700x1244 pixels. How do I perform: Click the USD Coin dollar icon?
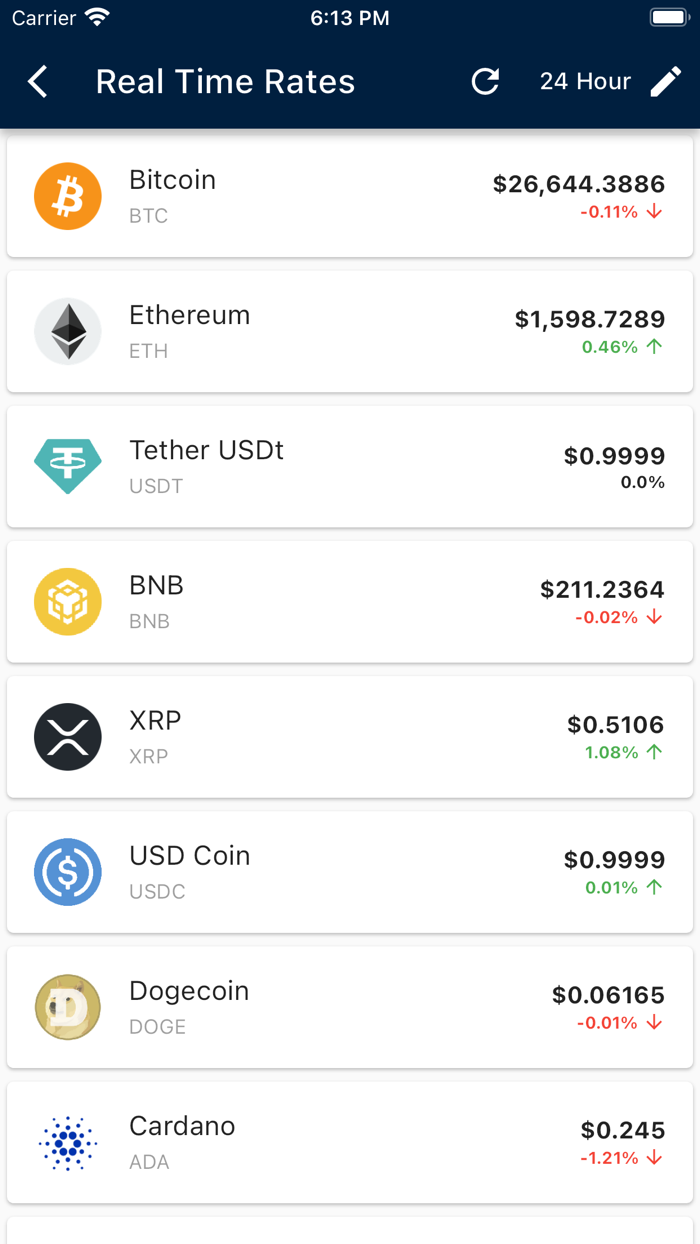67,872
